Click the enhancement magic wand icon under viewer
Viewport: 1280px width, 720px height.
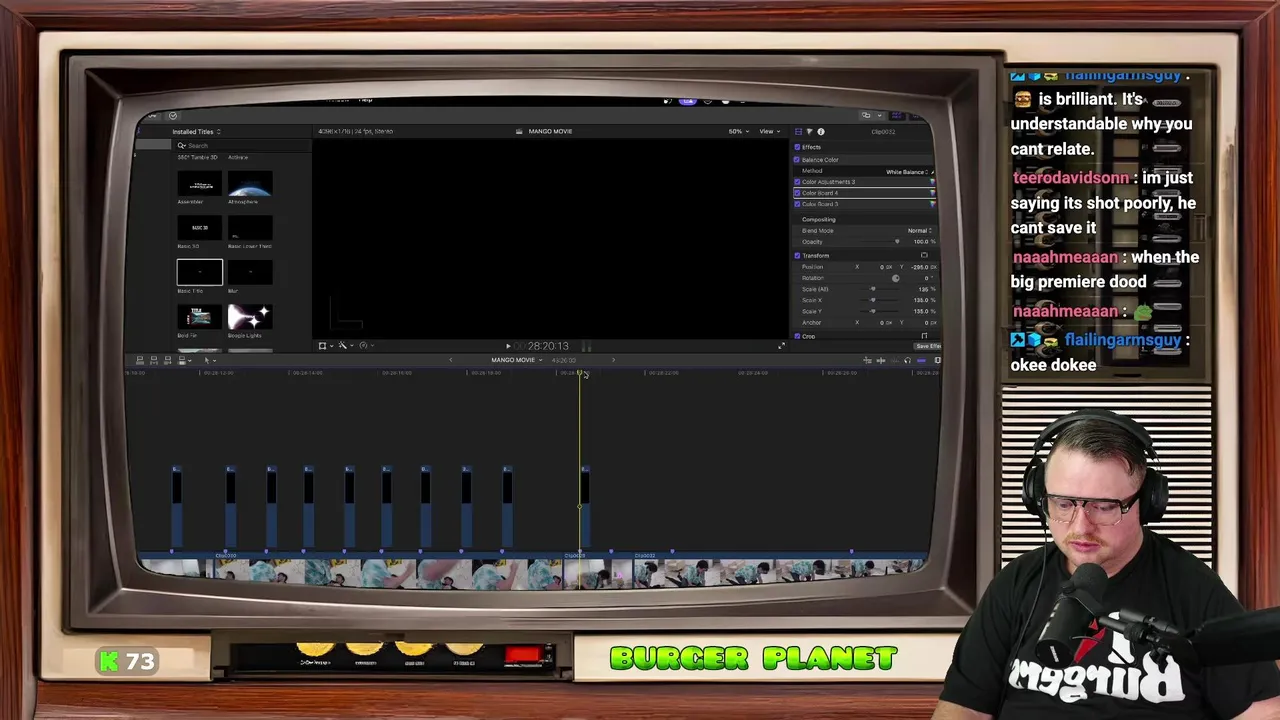point(342,345)
